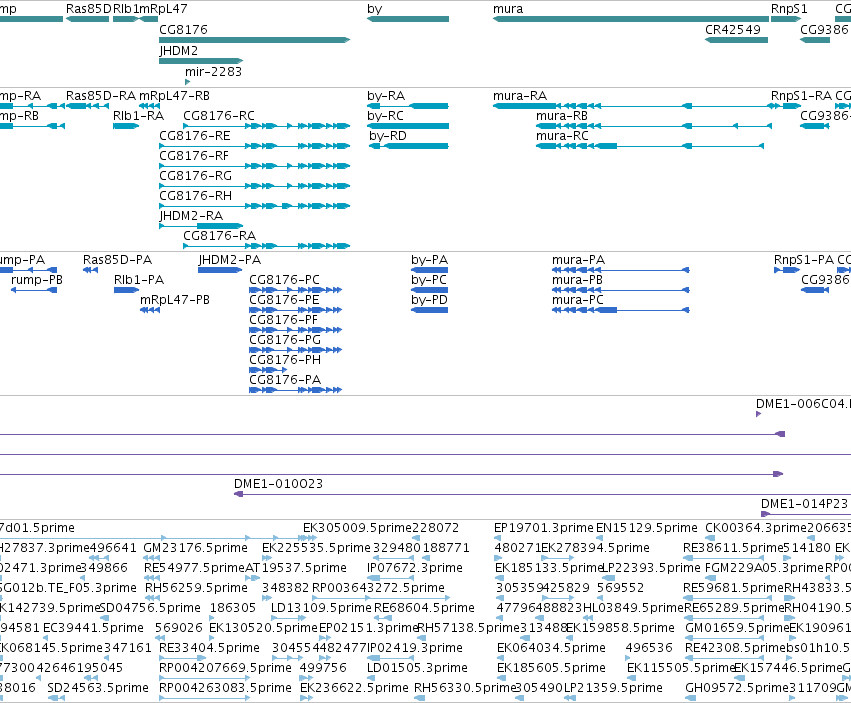Select the RnpS1-PA protein label
851x703 pixels.
(x=804, y=259)
